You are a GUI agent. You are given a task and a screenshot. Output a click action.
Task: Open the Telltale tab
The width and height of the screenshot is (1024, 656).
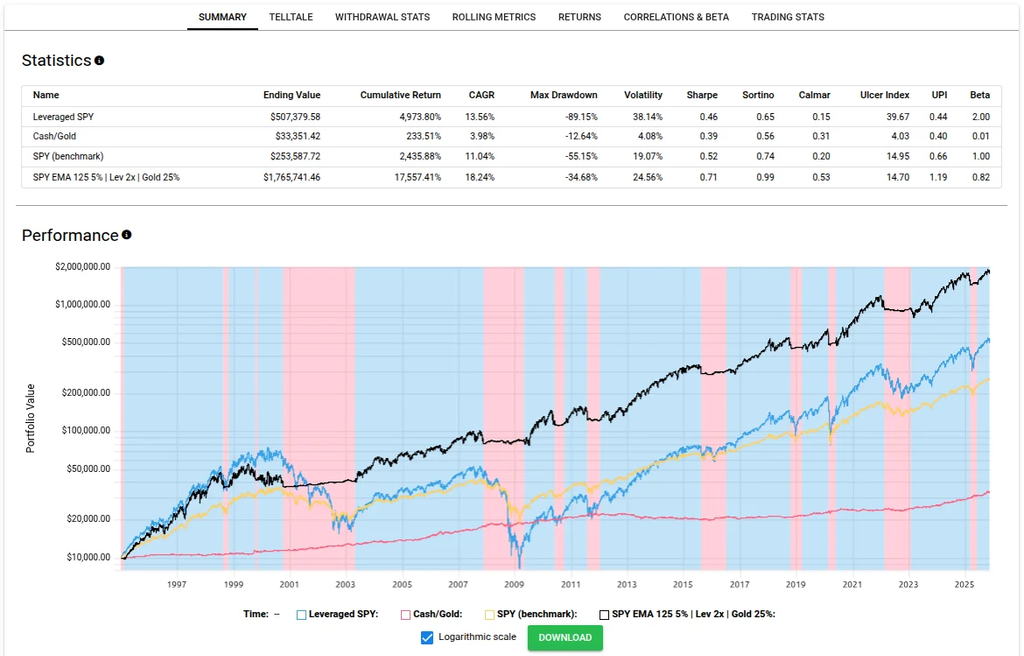[291, 17]
